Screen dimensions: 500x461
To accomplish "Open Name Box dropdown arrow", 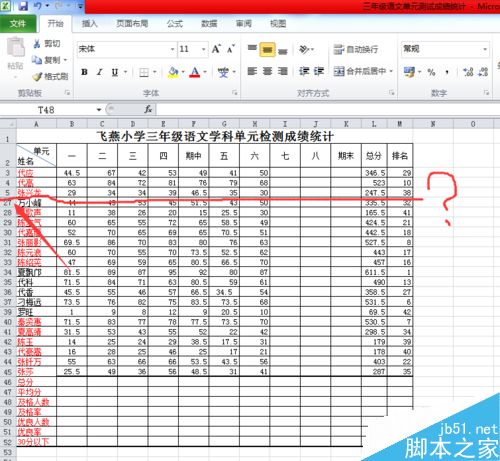I will pos(99,110).
